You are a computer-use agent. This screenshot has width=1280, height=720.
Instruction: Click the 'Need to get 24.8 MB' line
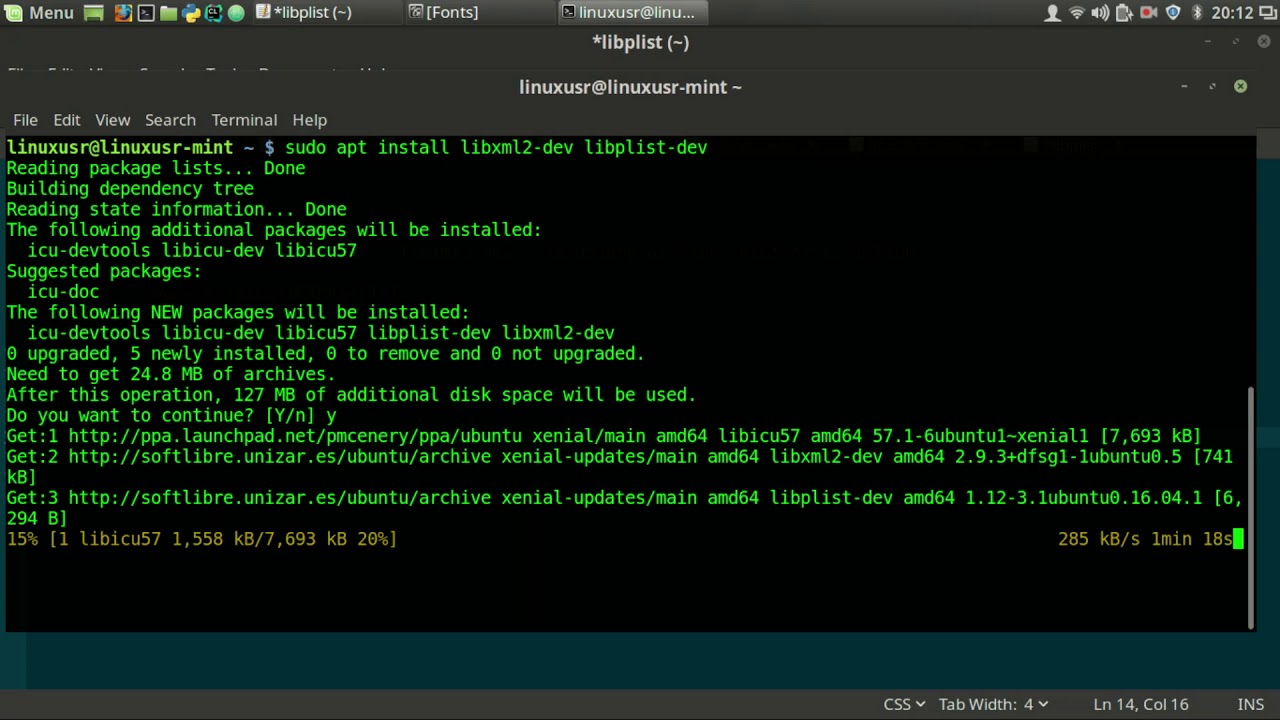(171, 374)
